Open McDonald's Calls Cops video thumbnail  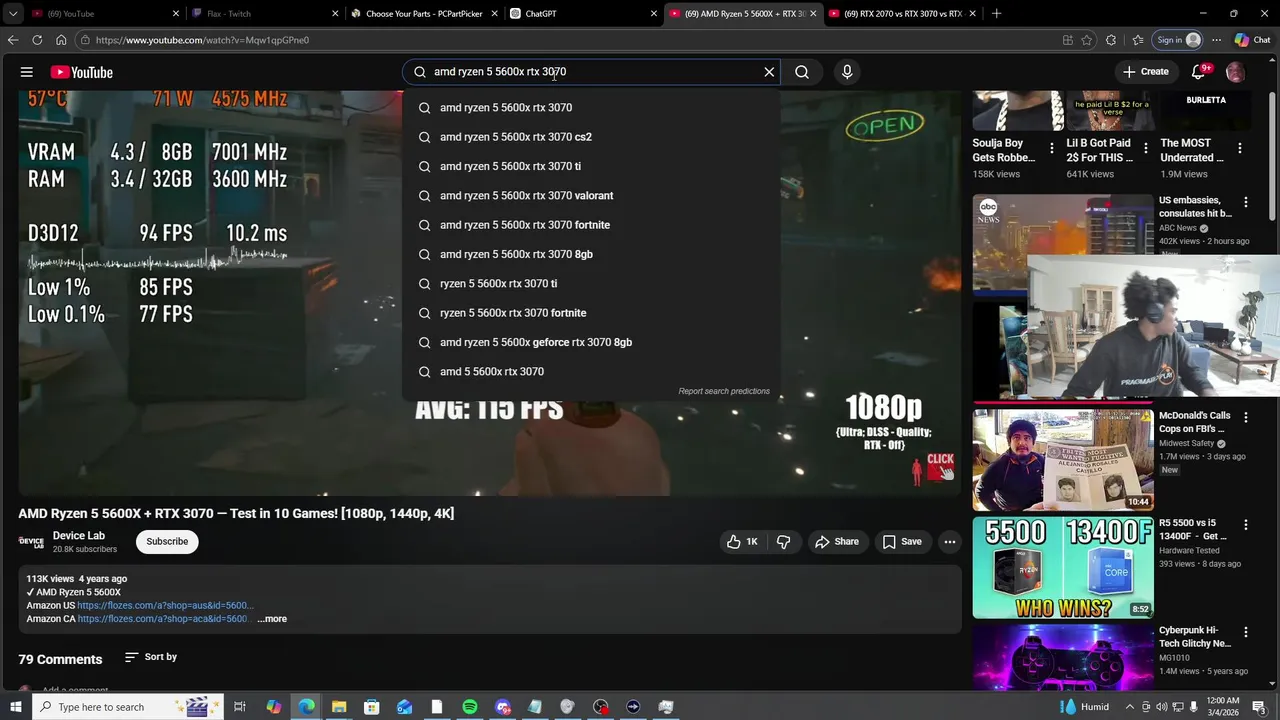[1063, 460]
